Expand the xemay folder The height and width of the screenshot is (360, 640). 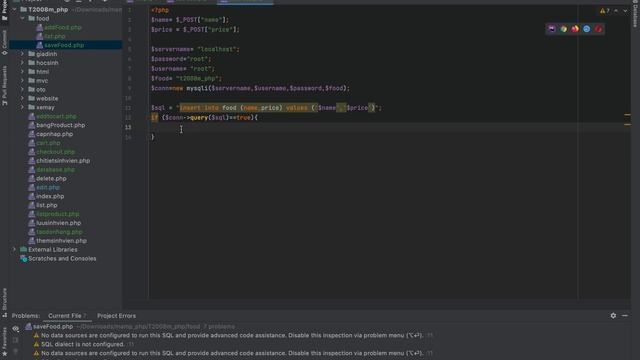click(22, 107)
